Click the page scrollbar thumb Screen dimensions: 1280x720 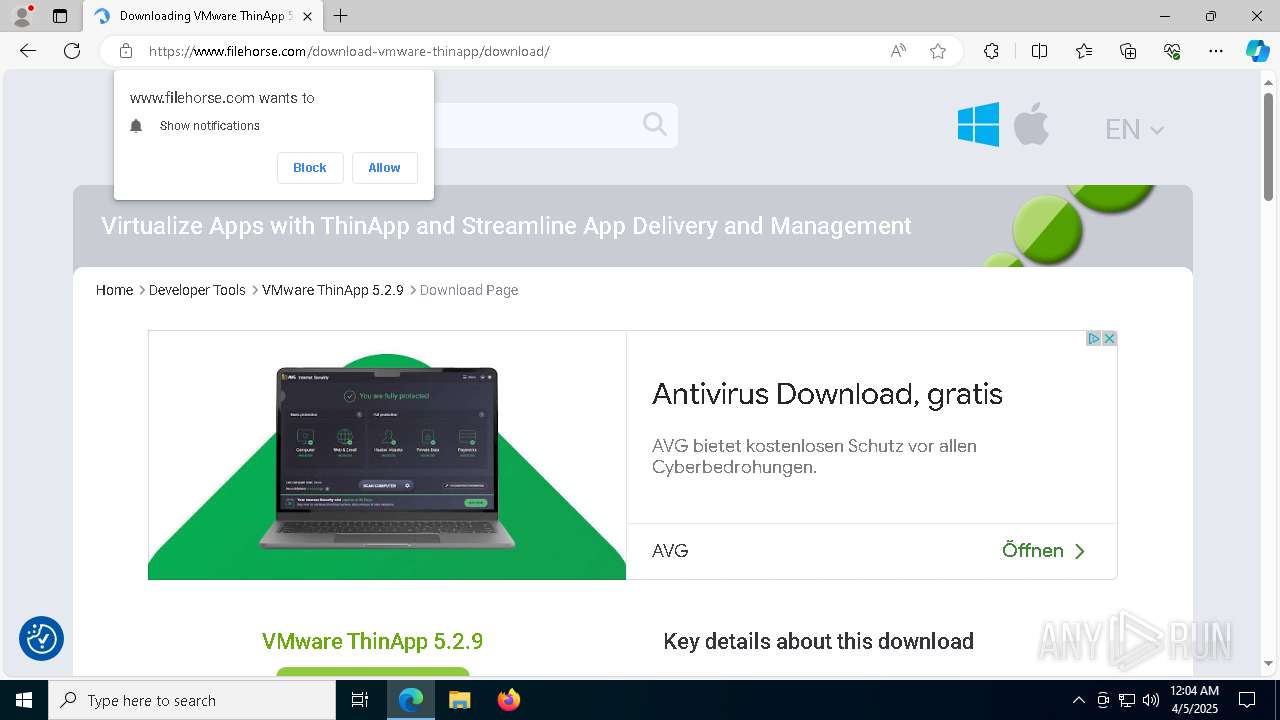(1269, 147)
